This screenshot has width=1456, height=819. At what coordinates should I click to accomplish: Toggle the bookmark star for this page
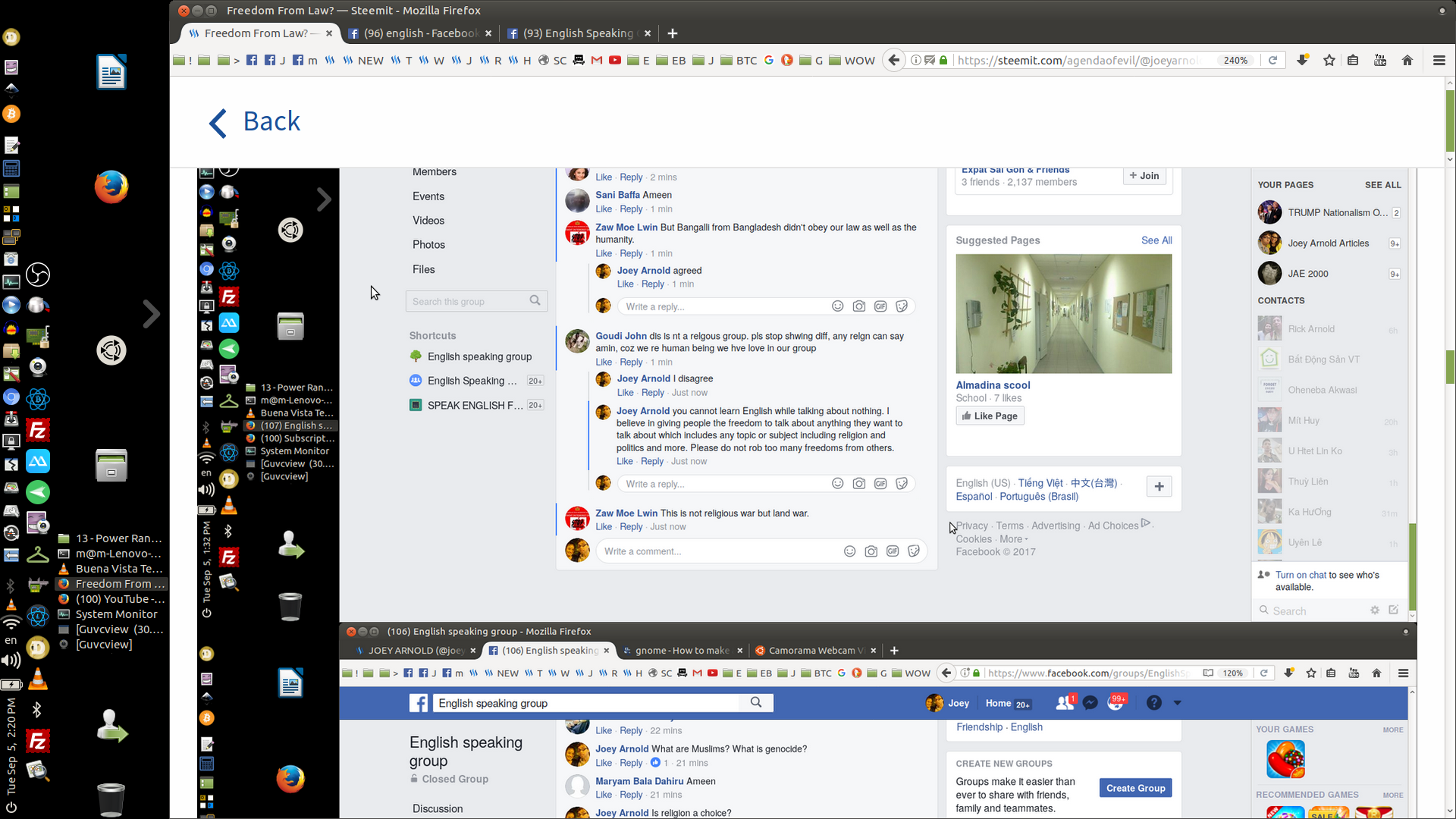[x=1329, y=60]
